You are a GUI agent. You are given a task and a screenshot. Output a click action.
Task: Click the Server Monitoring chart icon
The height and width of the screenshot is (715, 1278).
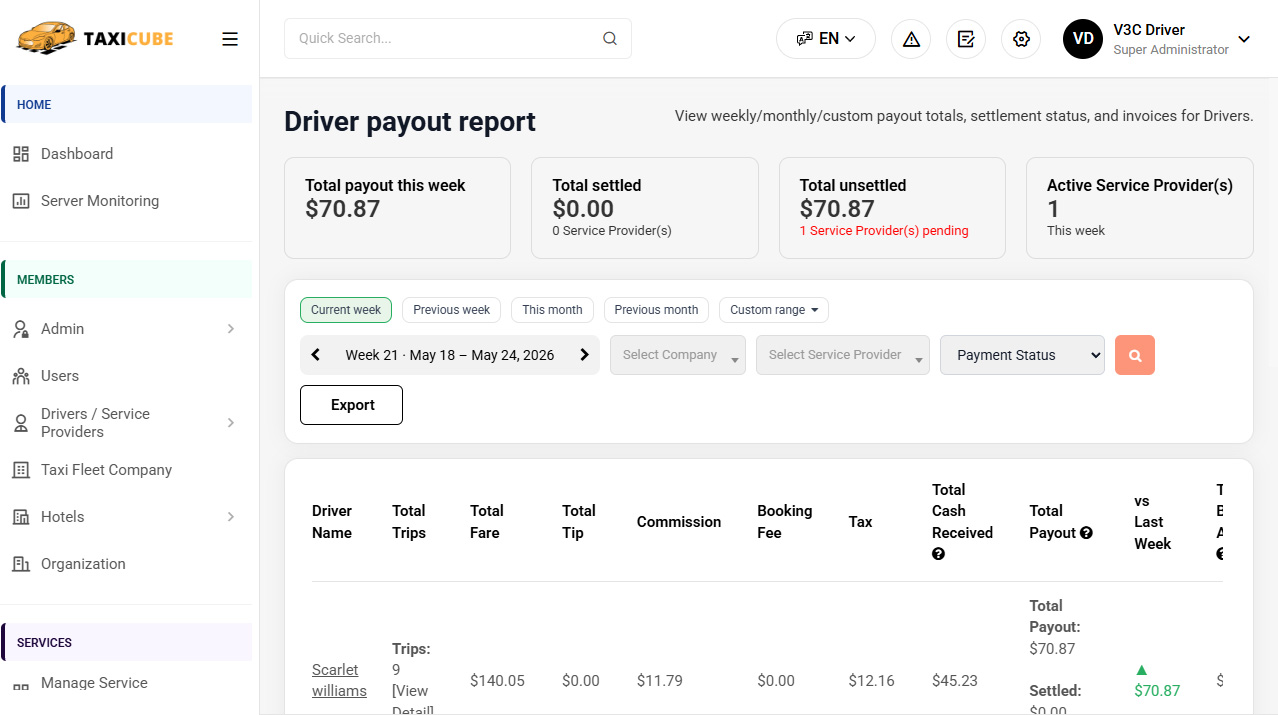21,201
